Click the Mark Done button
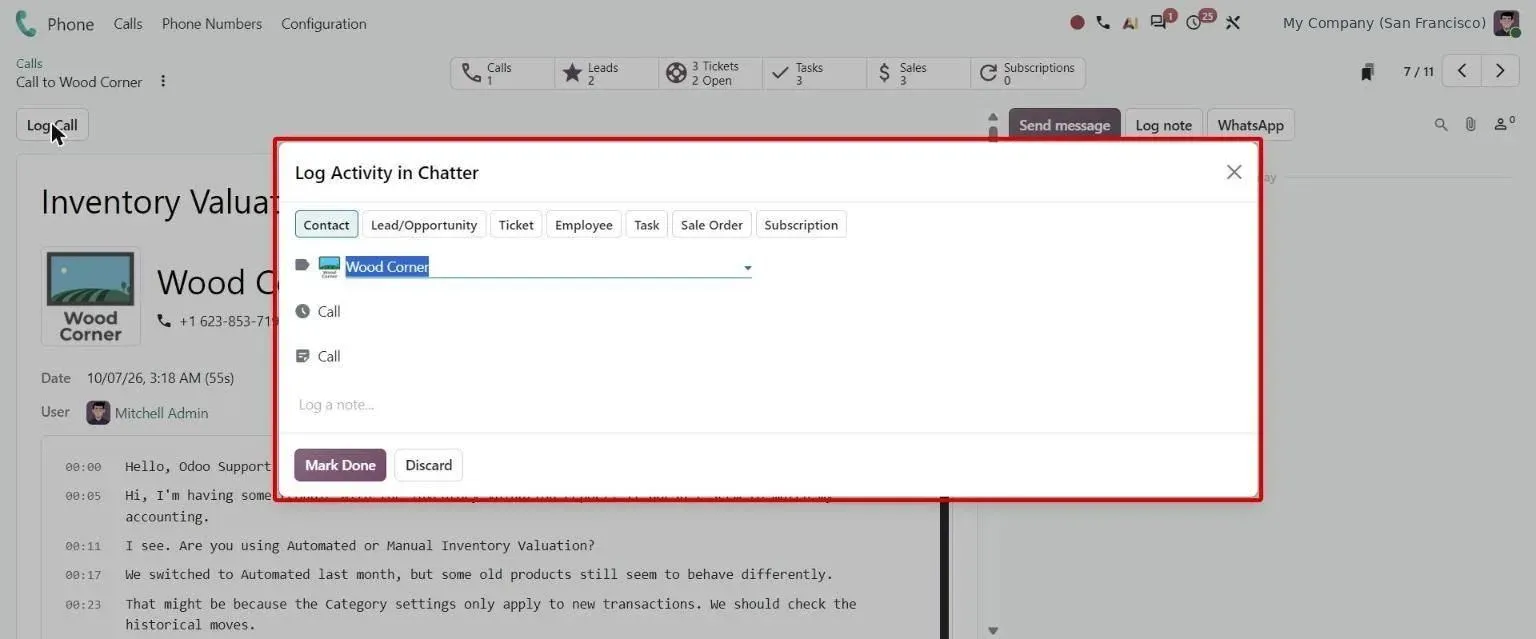 click(x=340, y=465)
